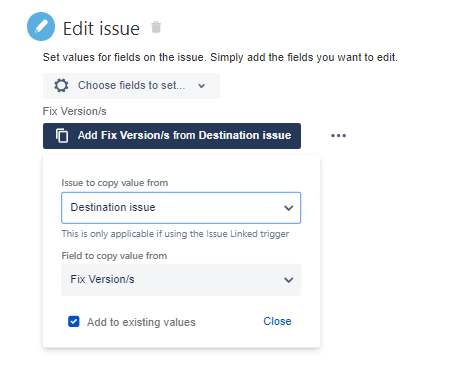Viewport: 461px width, 390px height.
Task: Close the copy value popup via Close link
Action: pyautogui.click(x=277, y=321)
